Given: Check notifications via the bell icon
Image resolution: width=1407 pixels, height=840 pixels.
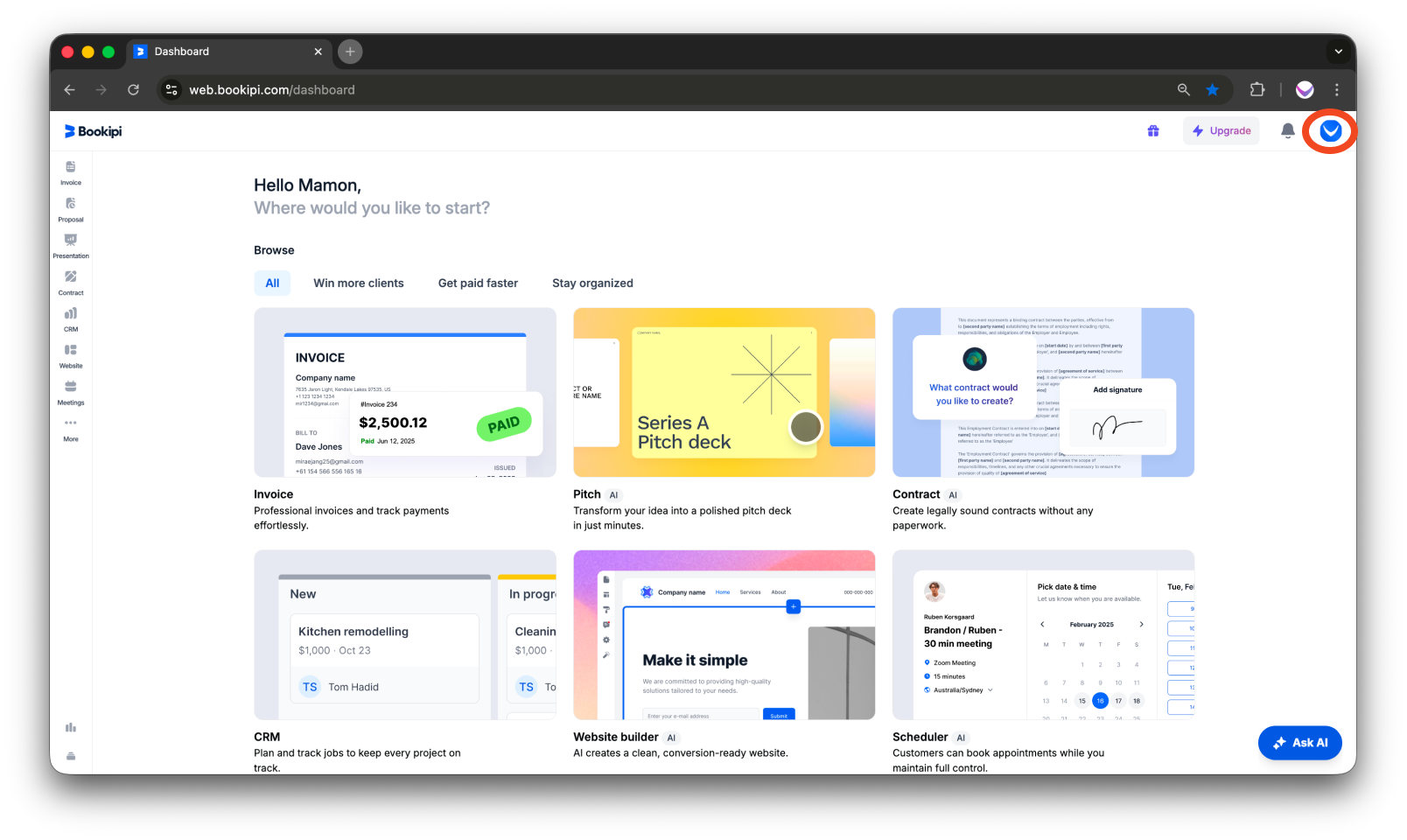Looking at the screenshot, I should pos(1287,130).
